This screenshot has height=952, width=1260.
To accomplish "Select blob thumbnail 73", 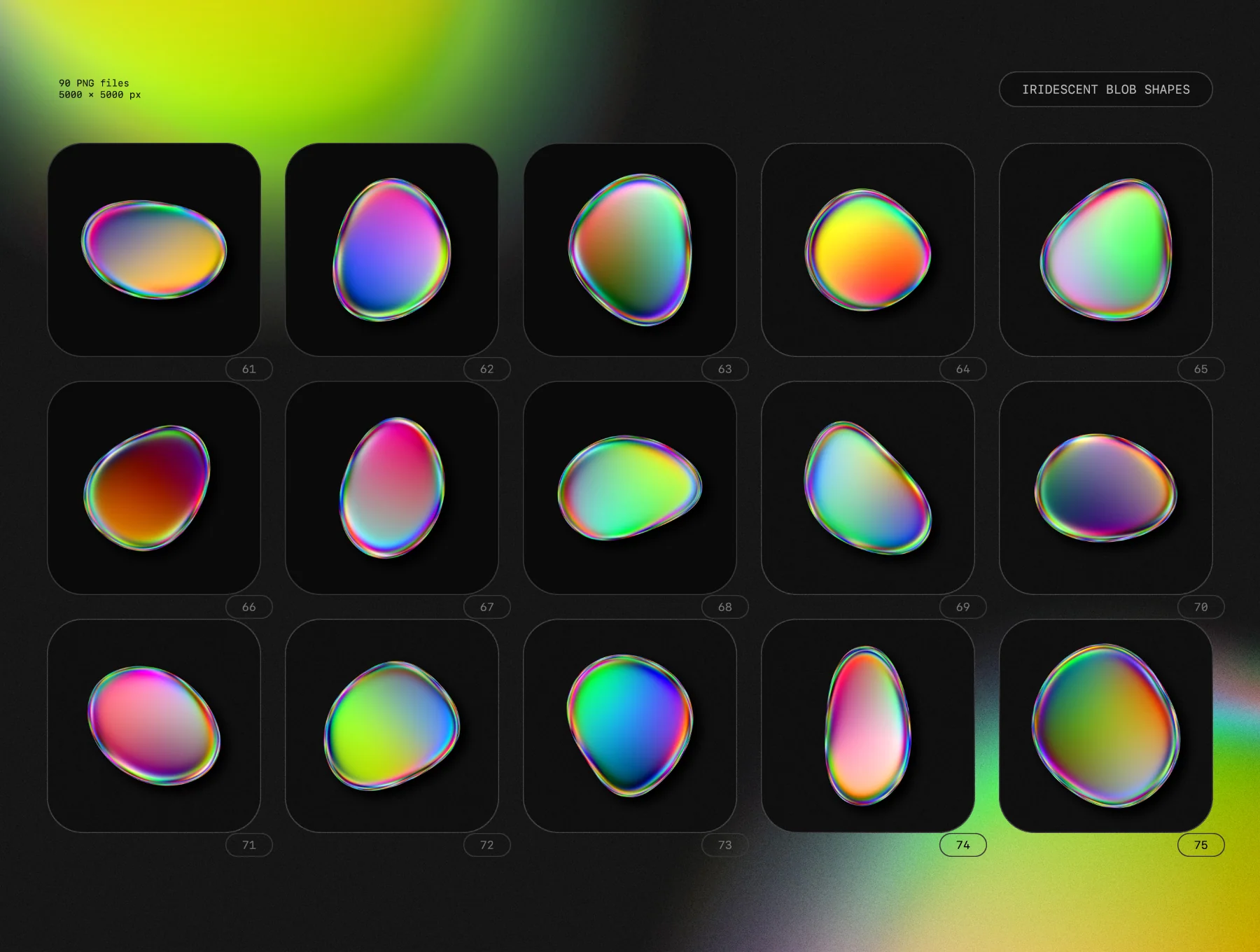I will 630,726.
